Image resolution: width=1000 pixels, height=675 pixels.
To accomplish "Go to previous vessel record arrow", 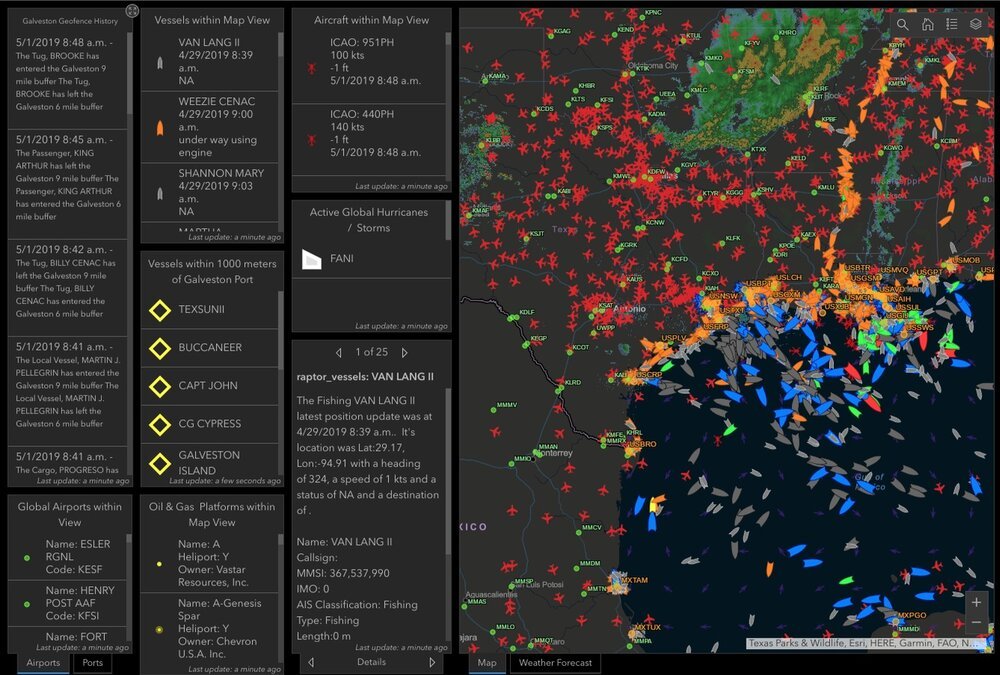I will pos(338,352).
